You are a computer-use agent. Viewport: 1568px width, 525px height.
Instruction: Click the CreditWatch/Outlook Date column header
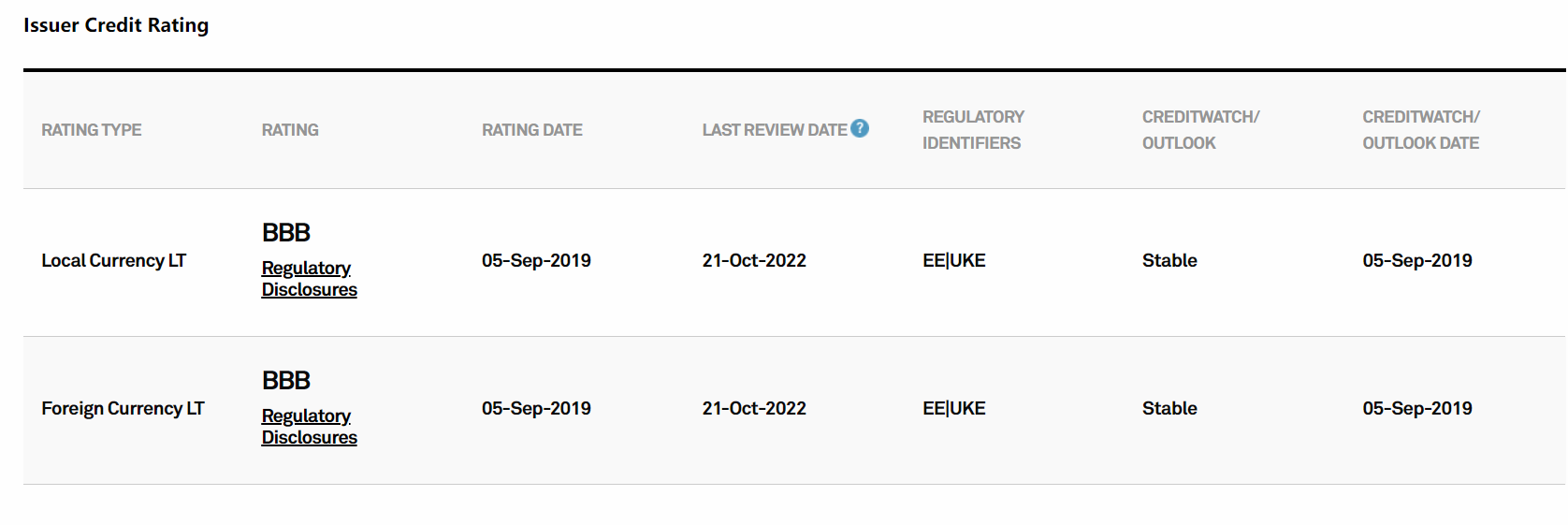1421,130
